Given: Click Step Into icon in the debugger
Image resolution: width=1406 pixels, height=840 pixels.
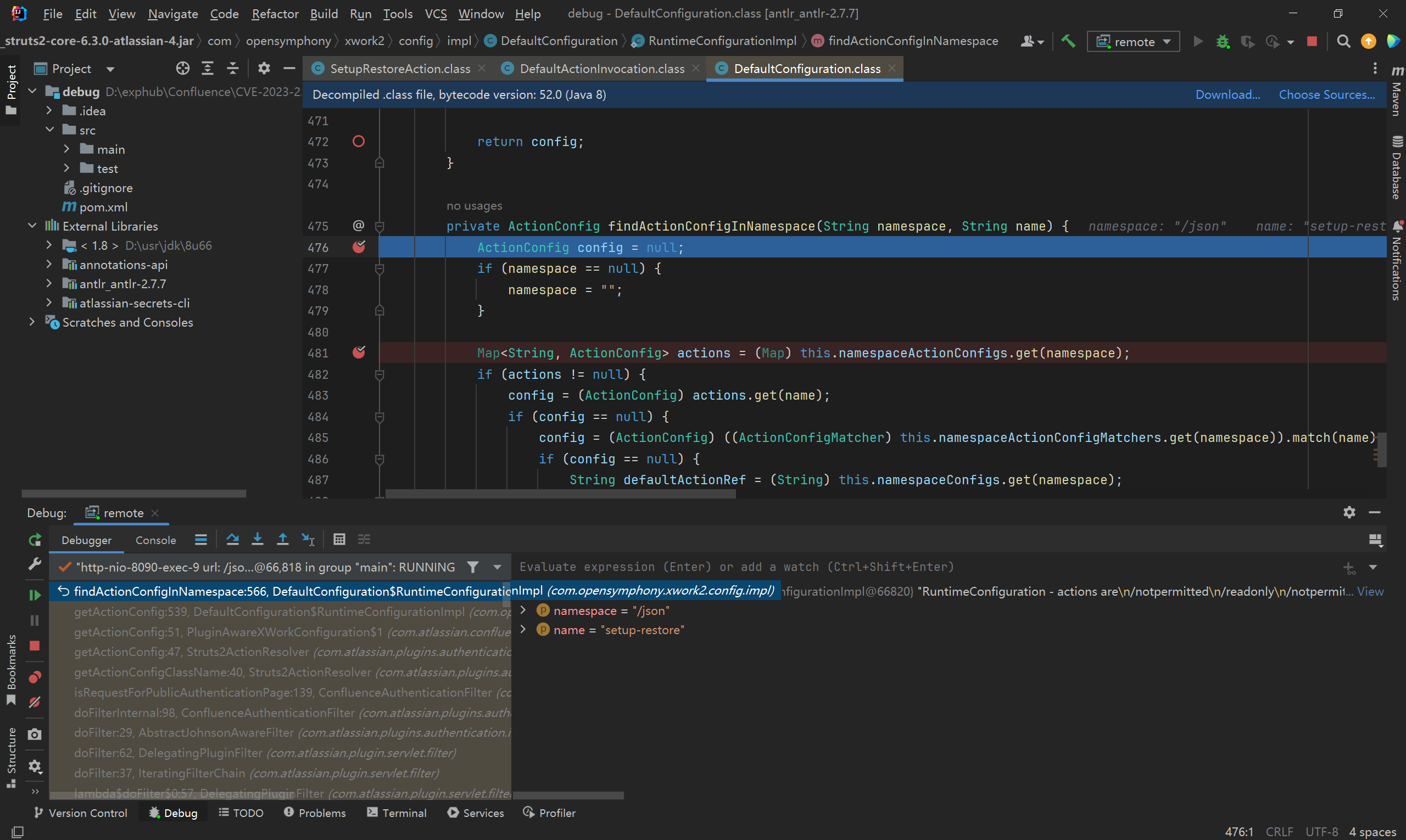Looking at the screenshot, I should [x=257, y=540].
